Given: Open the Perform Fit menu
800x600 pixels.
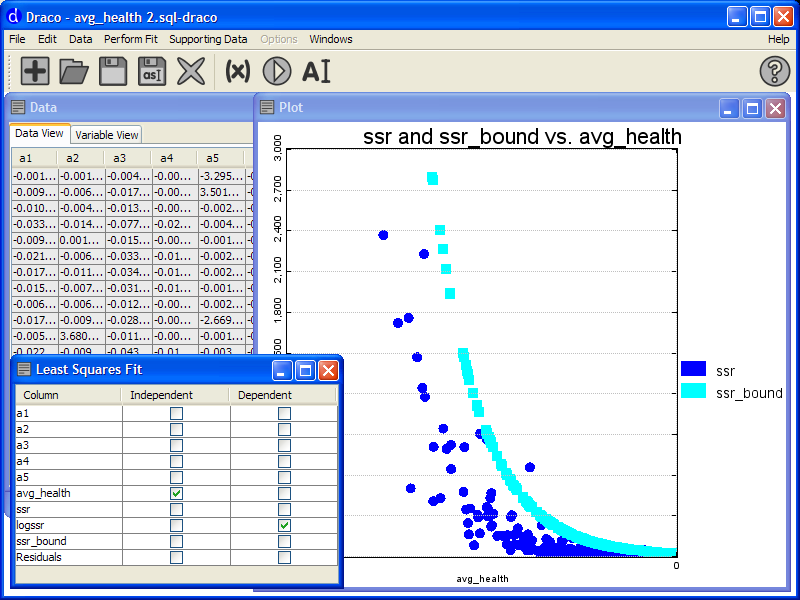Looking at the screenshot, I should (130, 39).
